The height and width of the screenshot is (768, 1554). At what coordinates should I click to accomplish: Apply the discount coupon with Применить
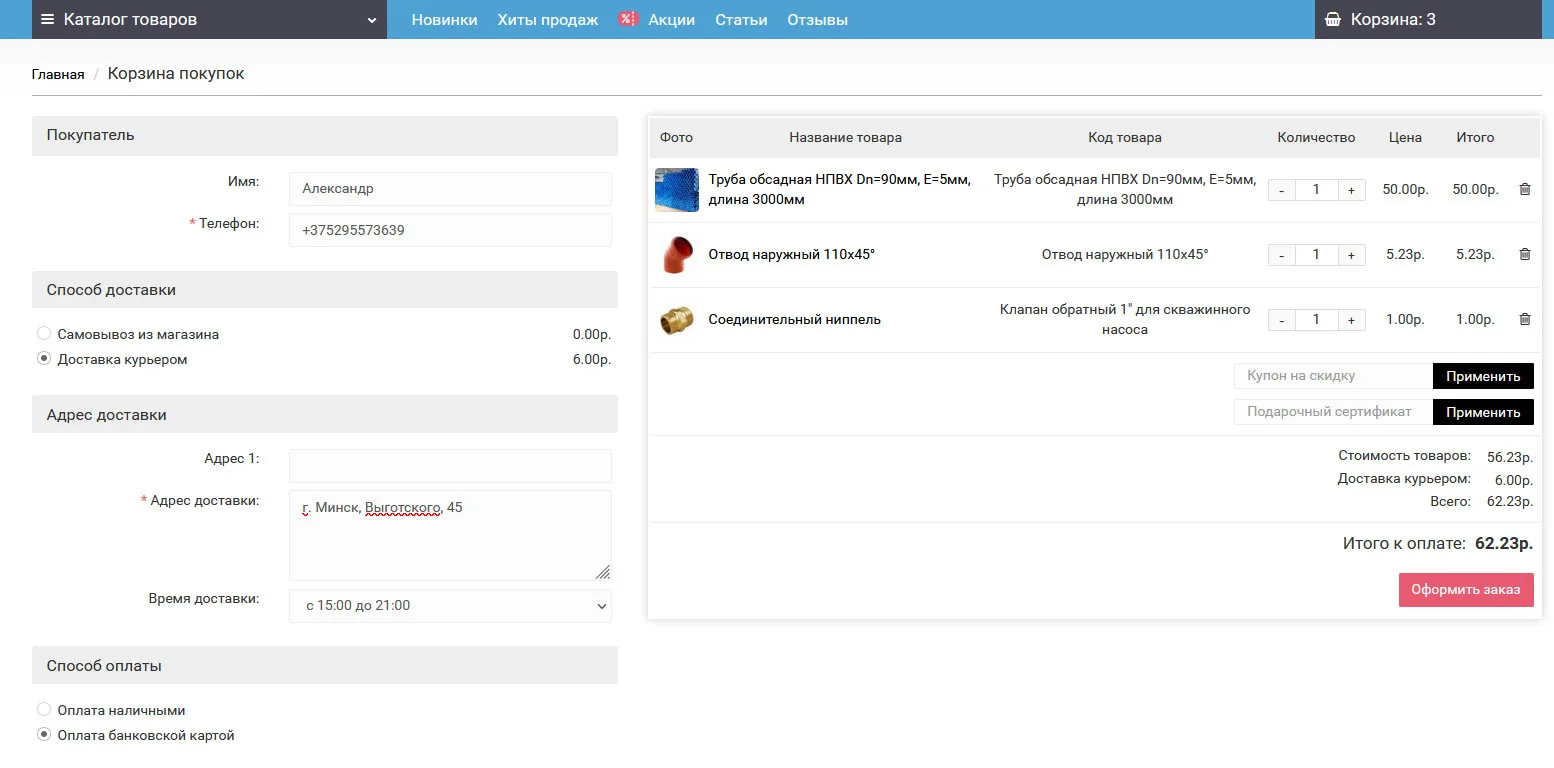pyautogui.click(x=1483, y=376)
